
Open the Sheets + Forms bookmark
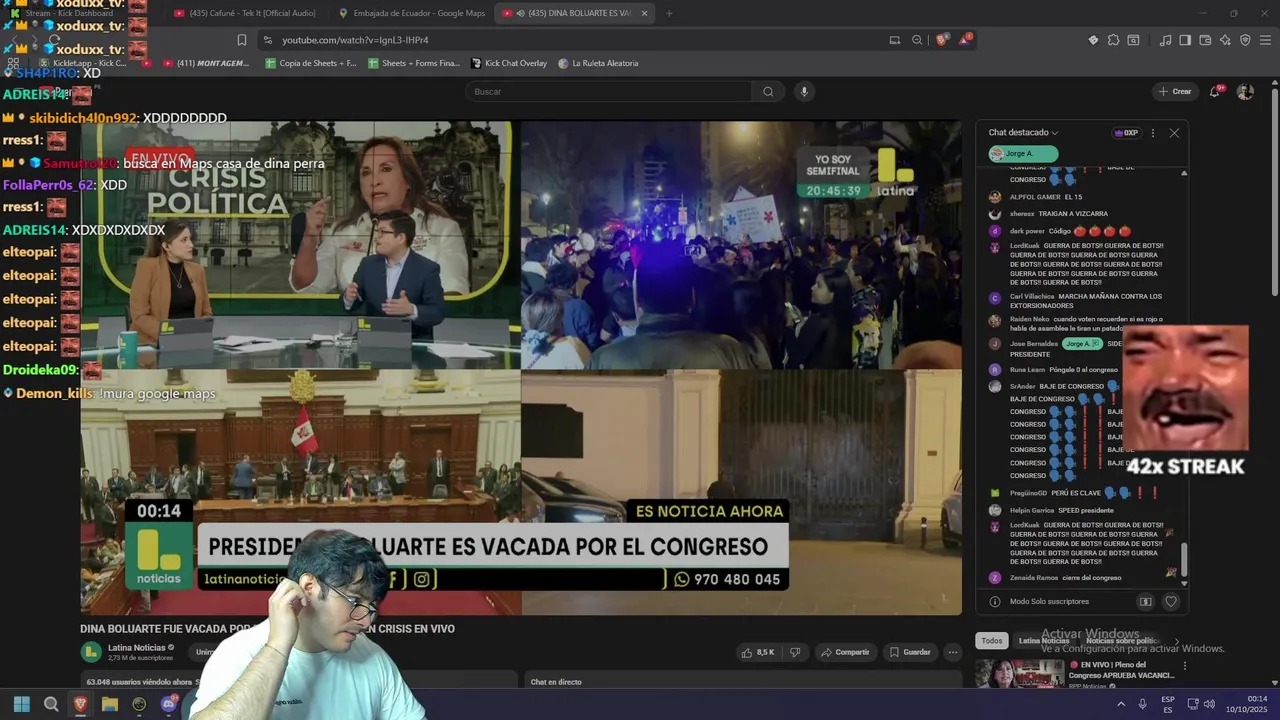coord(414,63)
